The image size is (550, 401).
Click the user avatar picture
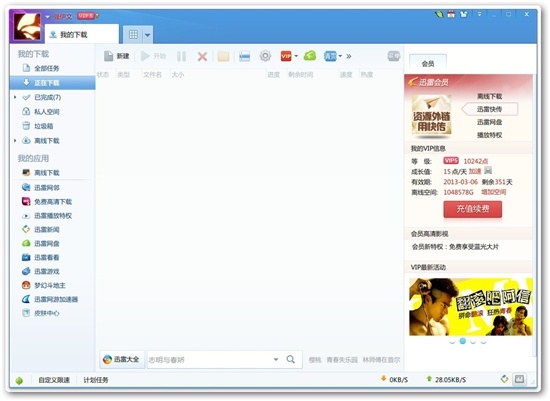coord(26,27)
